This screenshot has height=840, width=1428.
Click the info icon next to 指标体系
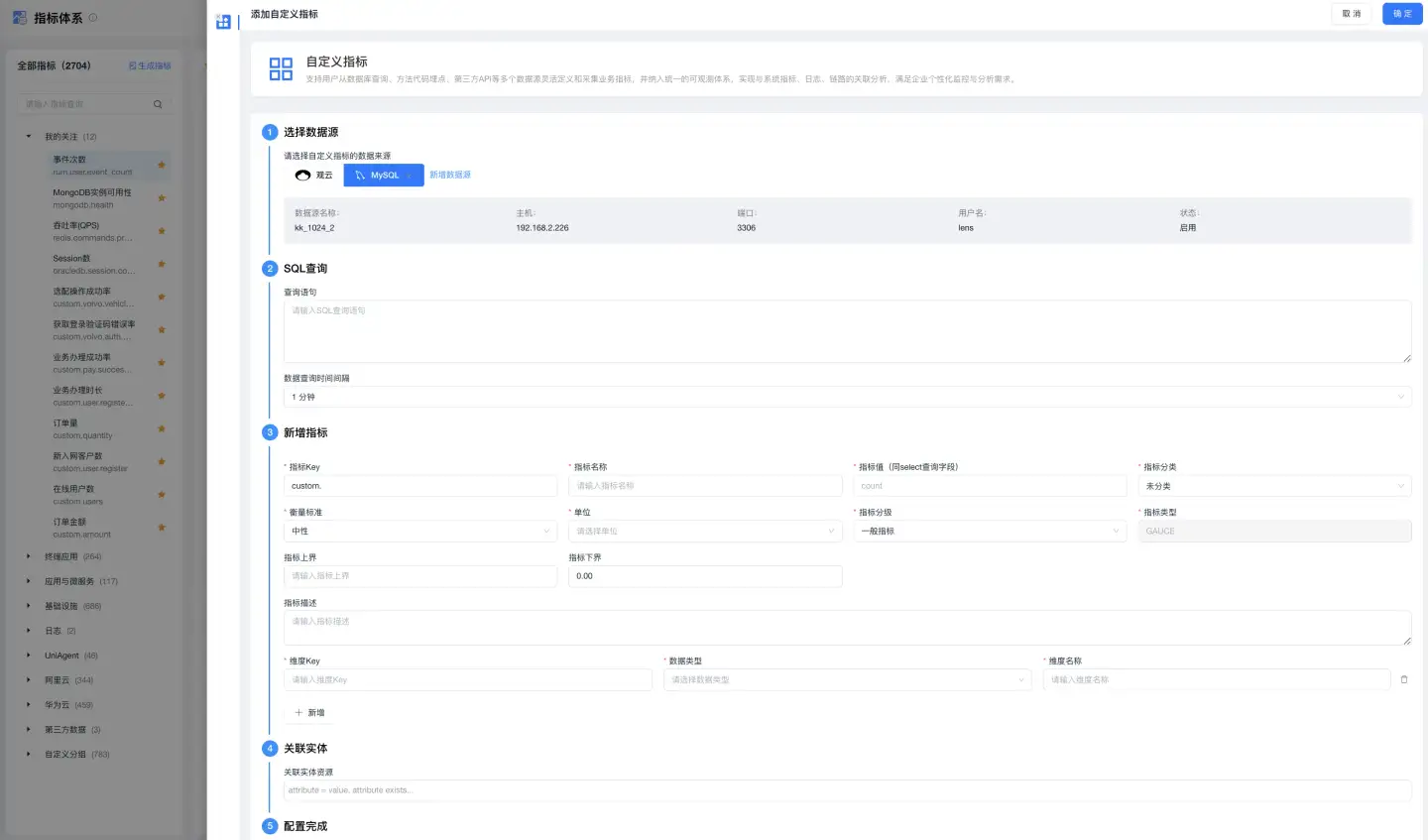(93, 18)
